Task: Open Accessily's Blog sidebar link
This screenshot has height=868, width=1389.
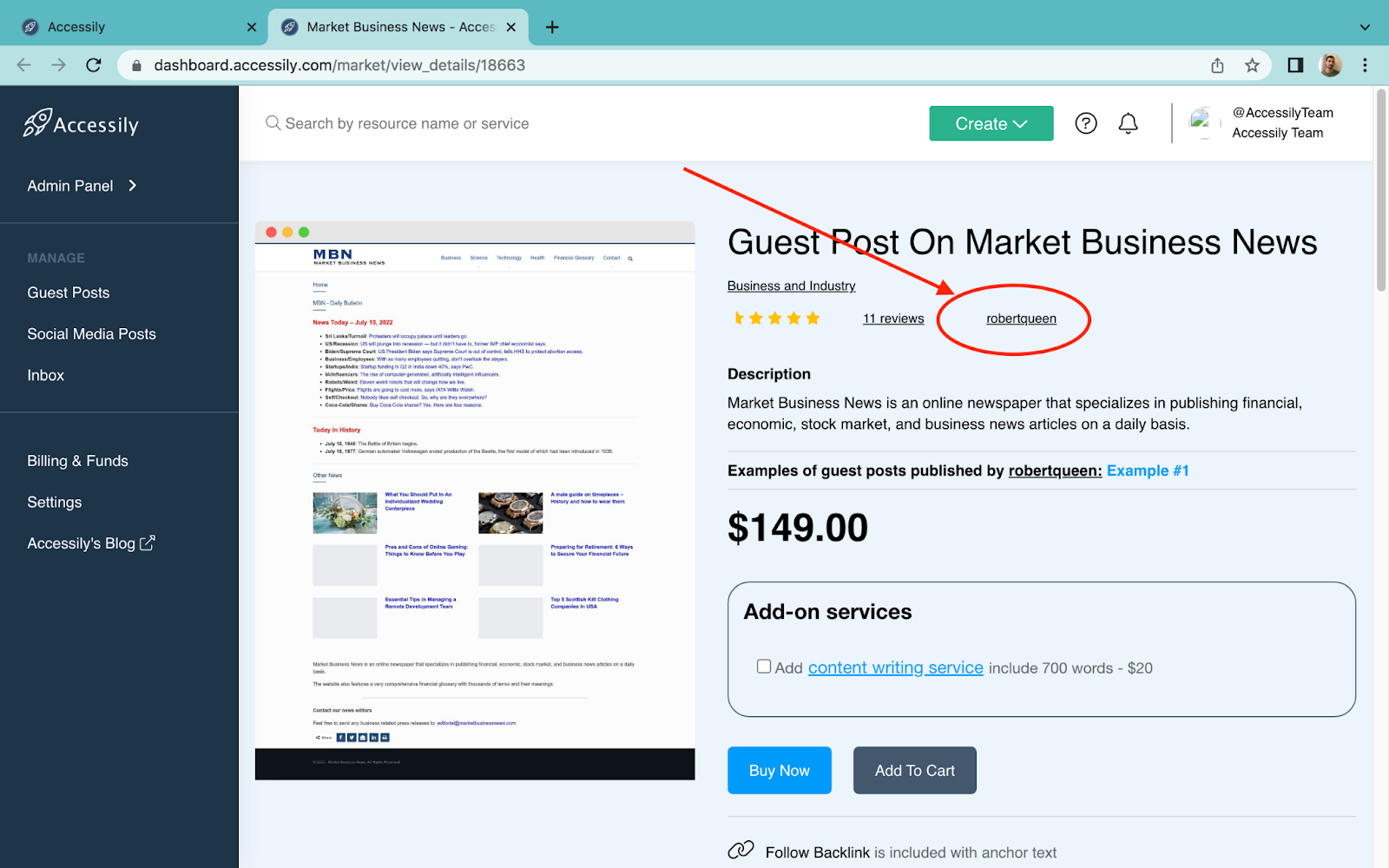Action: 90,543
